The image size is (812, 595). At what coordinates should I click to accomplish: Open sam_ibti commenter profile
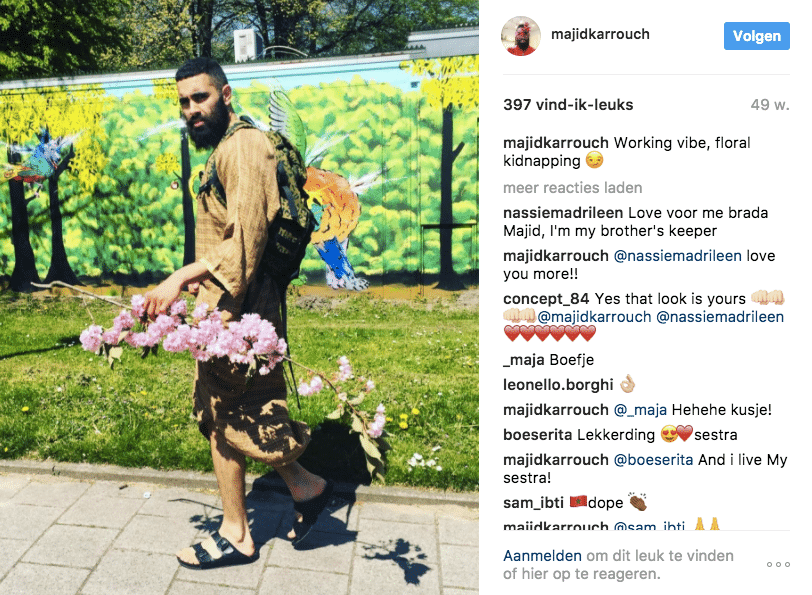[533, 503]
